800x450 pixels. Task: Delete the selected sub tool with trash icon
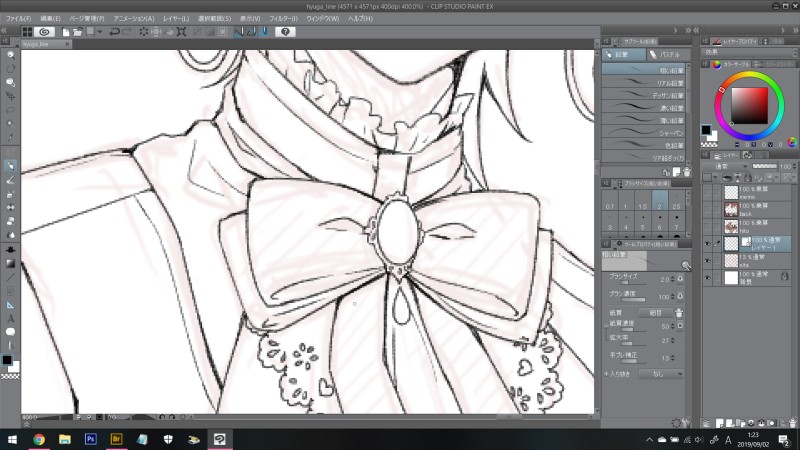tap(687, 172)
